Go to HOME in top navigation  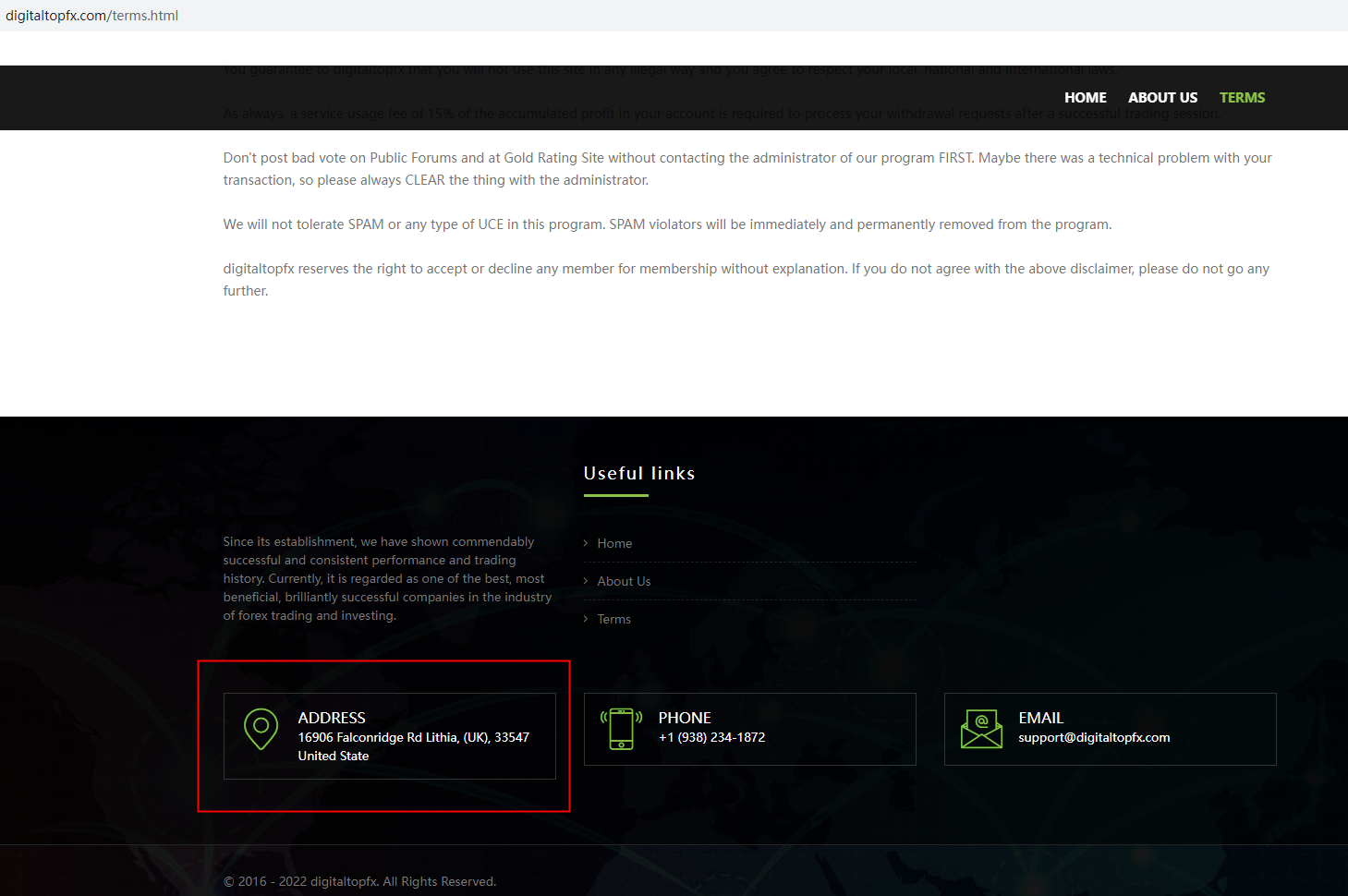pos(1085,98)
